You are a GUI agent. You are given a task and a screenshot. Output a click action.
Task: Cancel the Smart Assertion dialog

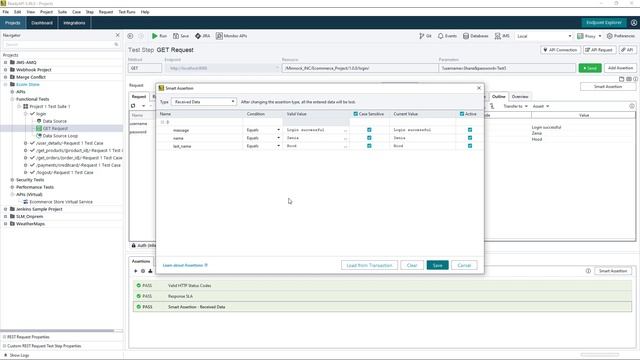click(x=464, y=265)
